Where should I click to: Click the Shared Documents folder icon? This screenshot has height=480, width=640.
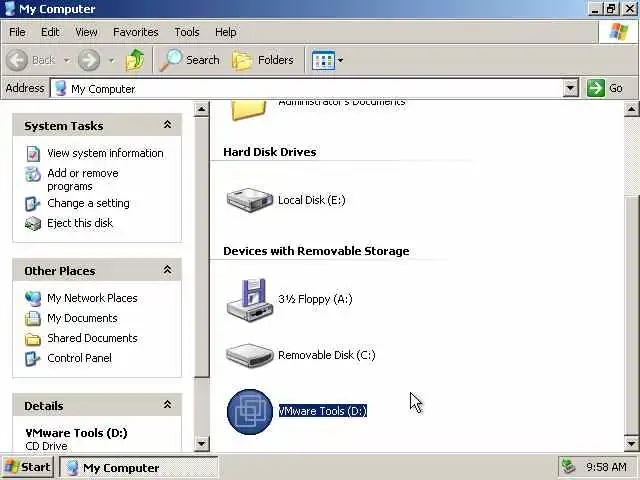click(33, 339)
